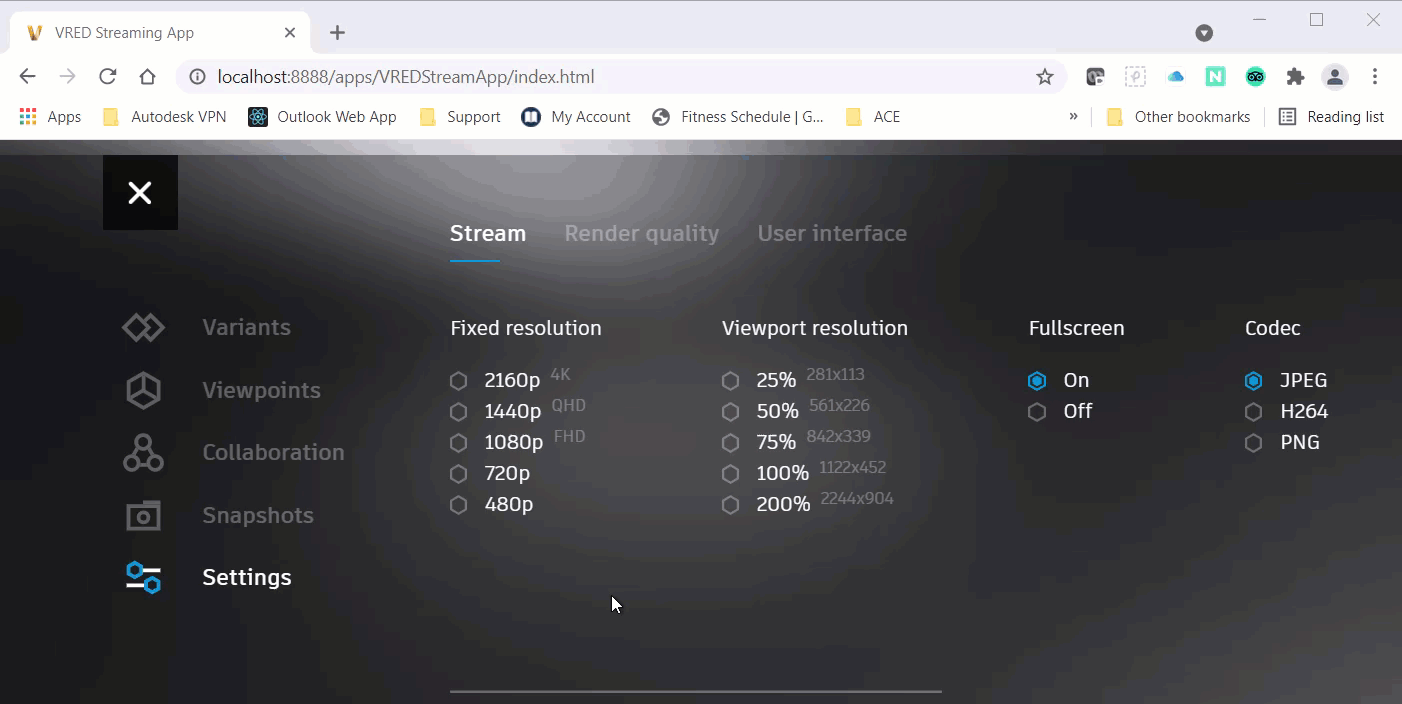Choose the H264 codec

(x=1287, y=411)
